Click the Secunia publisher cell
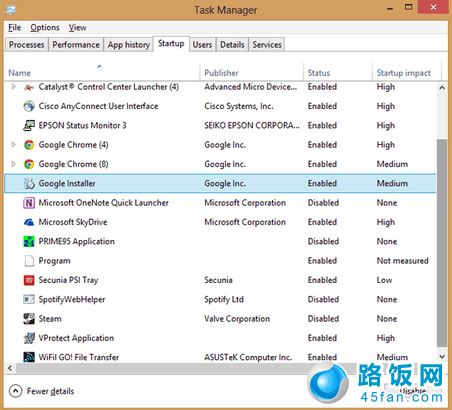The height and width of the screenshot is (410, 452). 218,280
